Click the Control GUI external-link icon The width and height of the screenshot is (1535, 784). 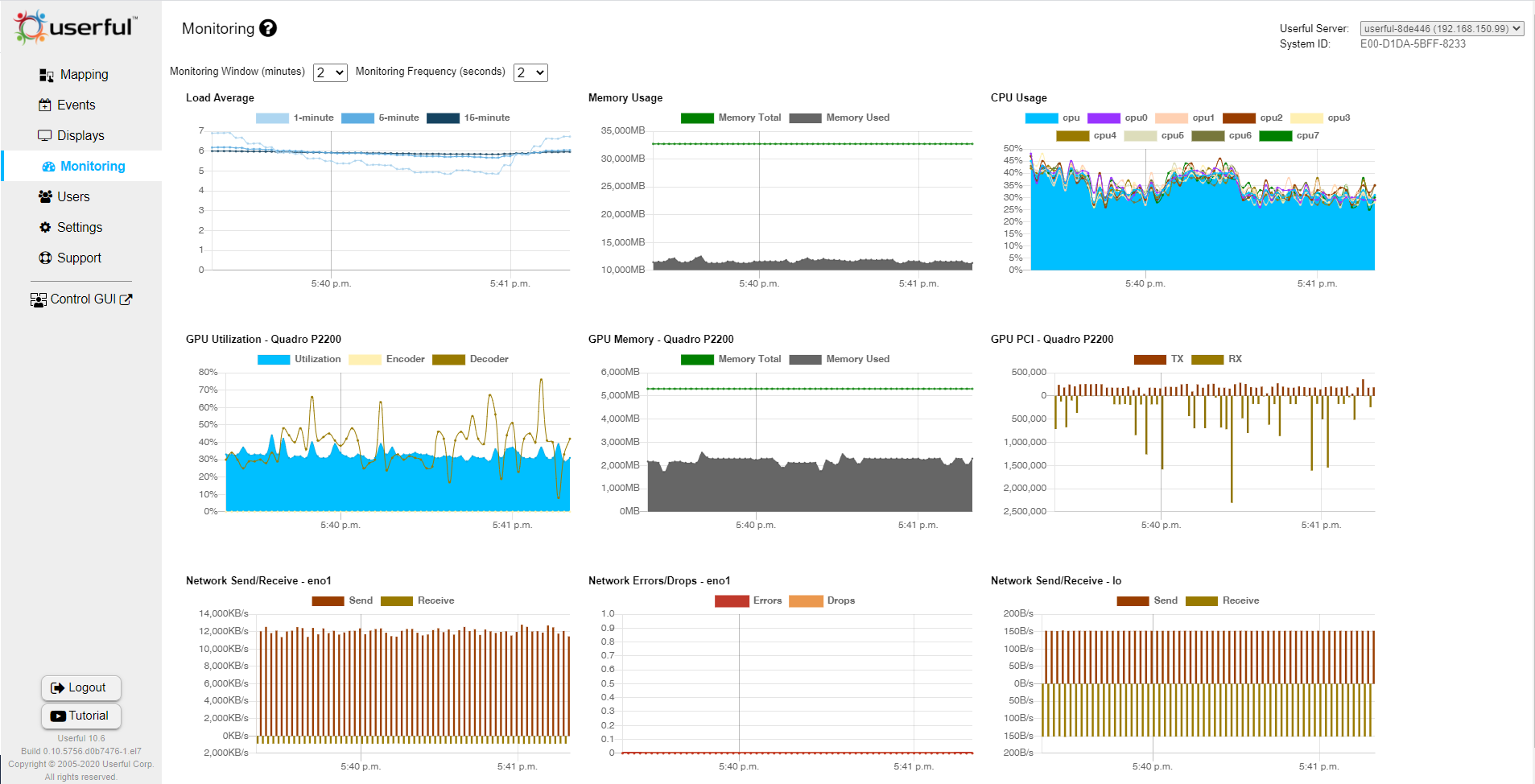[x=126, y=299]
